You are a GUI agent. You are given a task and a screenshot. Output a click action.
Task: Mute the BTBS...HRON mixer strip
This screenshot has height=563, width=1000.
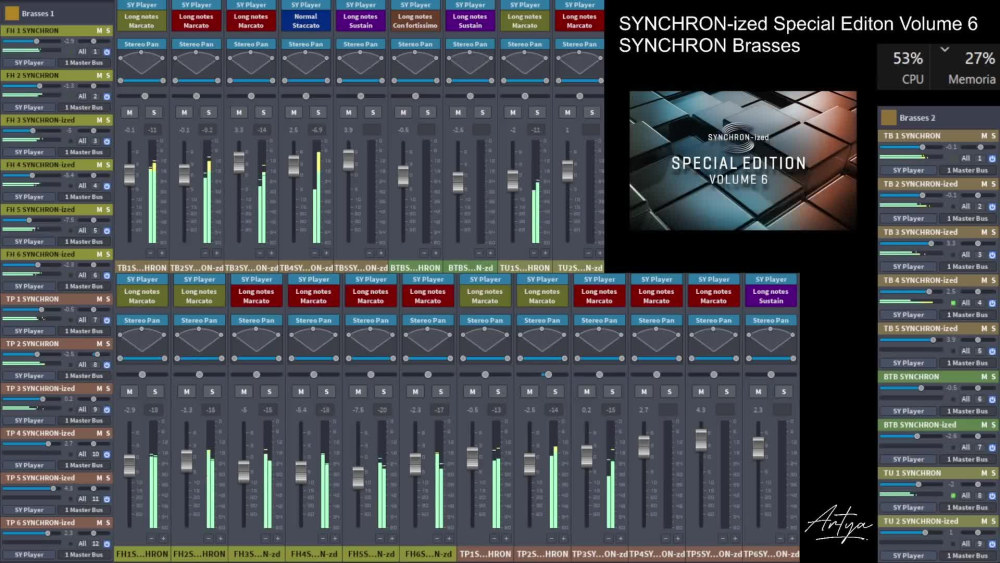(403, 112)
